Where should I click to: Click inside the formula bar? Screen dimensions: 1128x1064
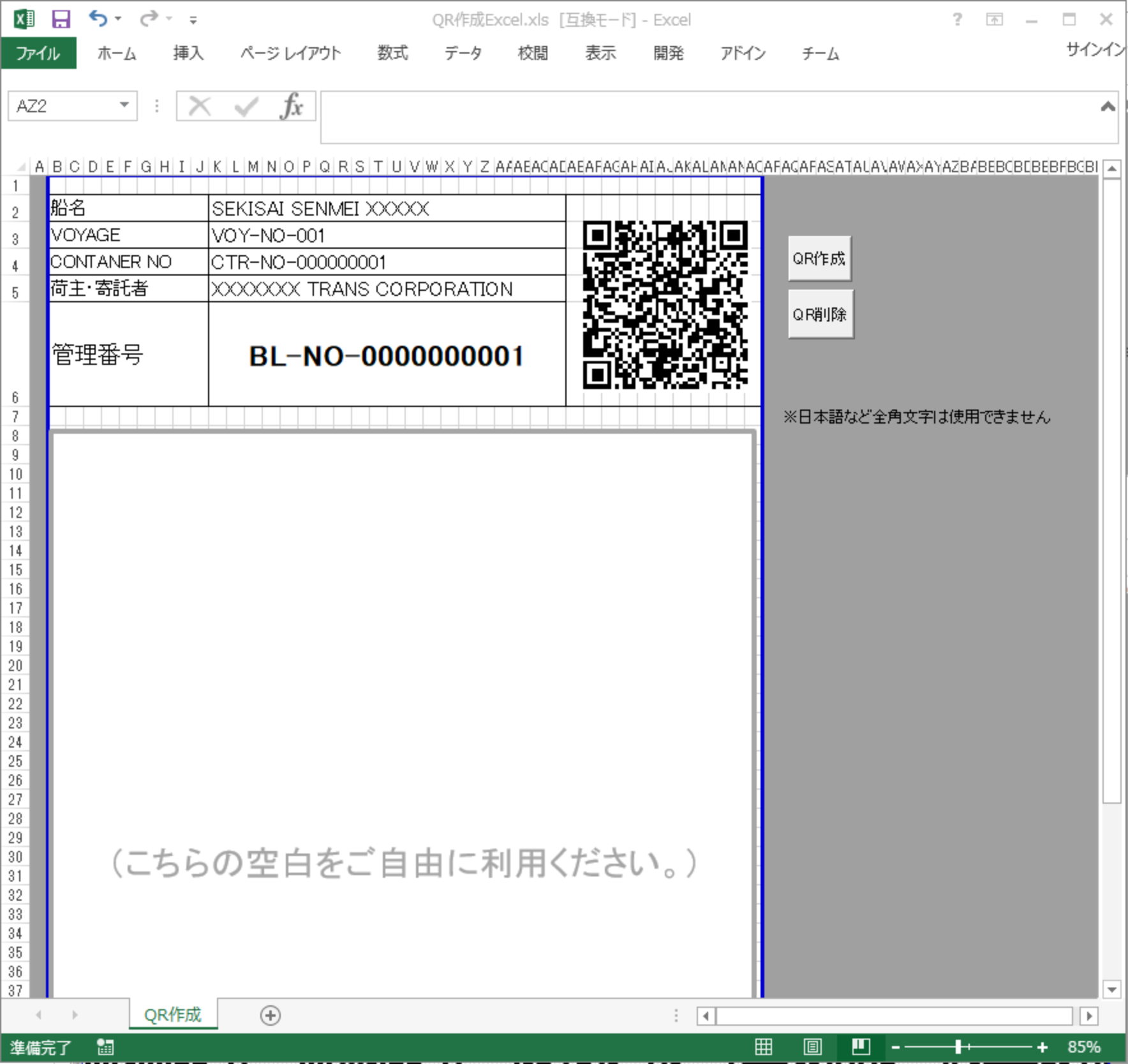[x=708, y=117]
